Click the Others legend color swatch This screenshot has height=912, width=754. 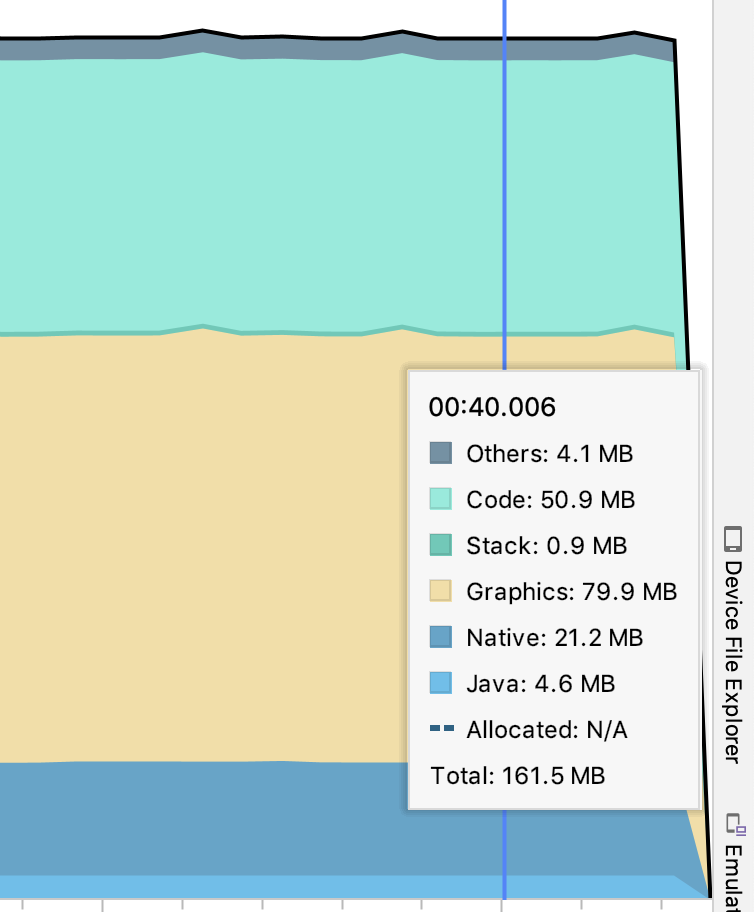[441, 453]
